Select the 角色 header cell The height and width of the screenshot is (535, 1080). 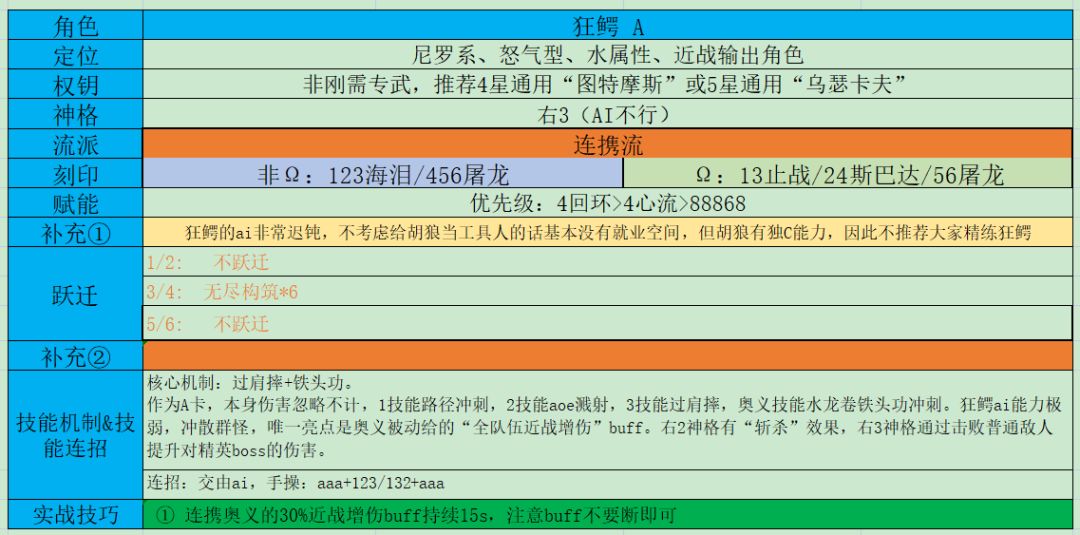tap(75, 25)
